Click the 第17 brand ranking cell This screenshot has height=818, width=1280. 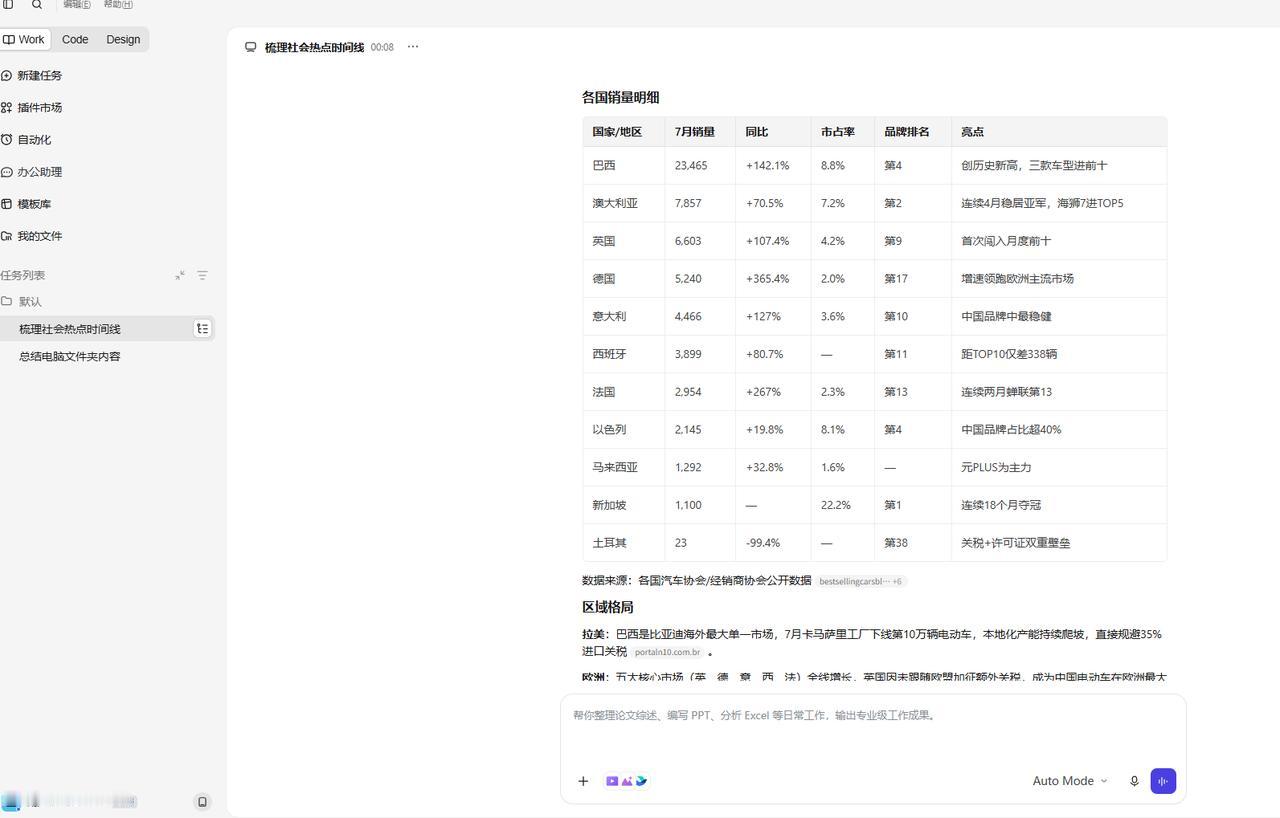(x=896, y=279)
